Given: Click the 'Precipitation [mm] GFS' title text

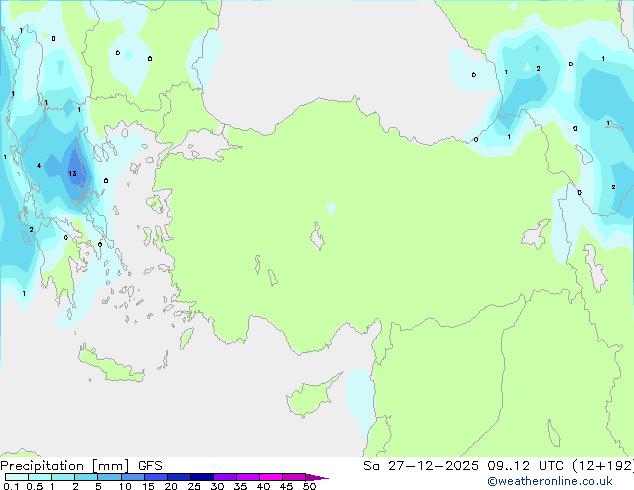Looking at the screenshot, I should click(81, 466).
